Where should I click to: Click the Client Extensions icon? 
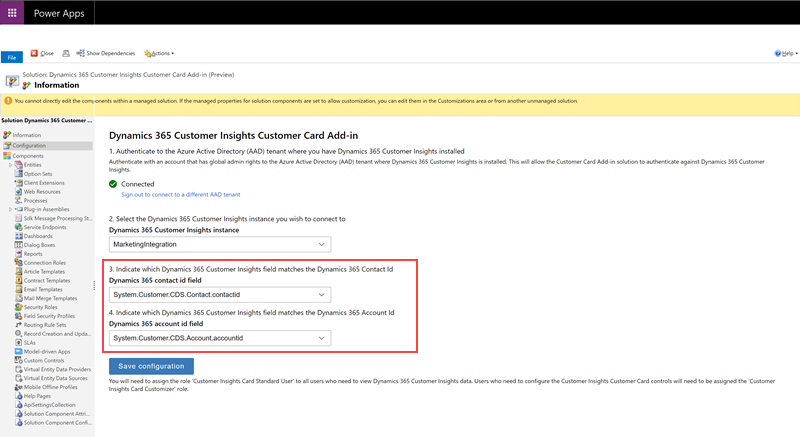point(19,183)
